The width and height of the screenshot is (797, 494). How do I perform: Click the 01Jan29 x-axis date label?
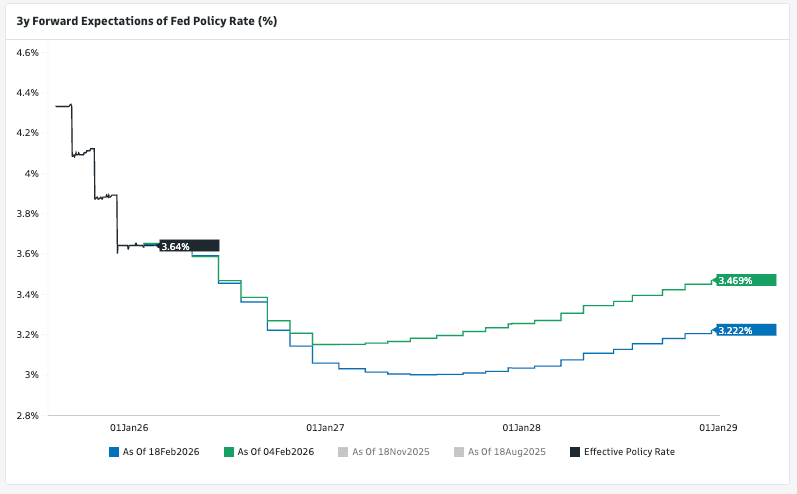(719, 427)
